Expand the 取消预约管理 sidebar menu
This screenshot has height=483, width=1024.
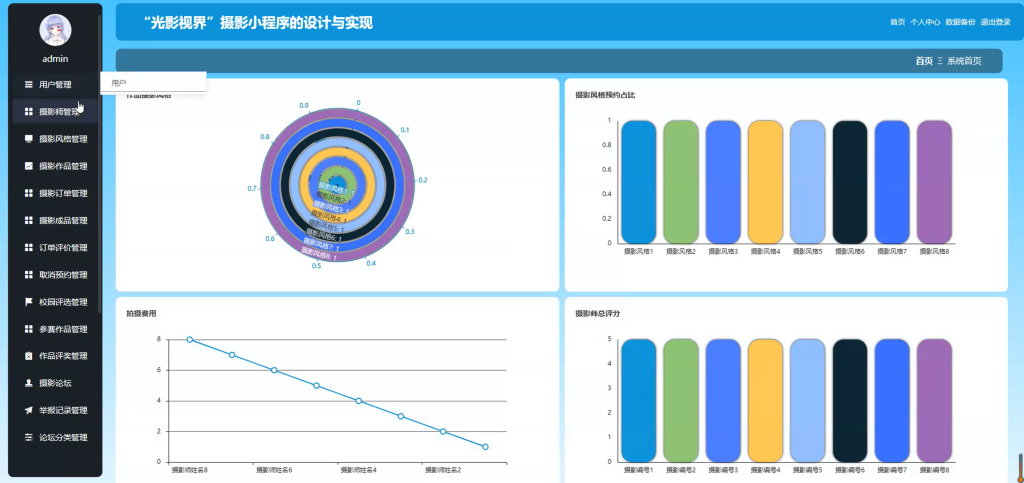56,275
